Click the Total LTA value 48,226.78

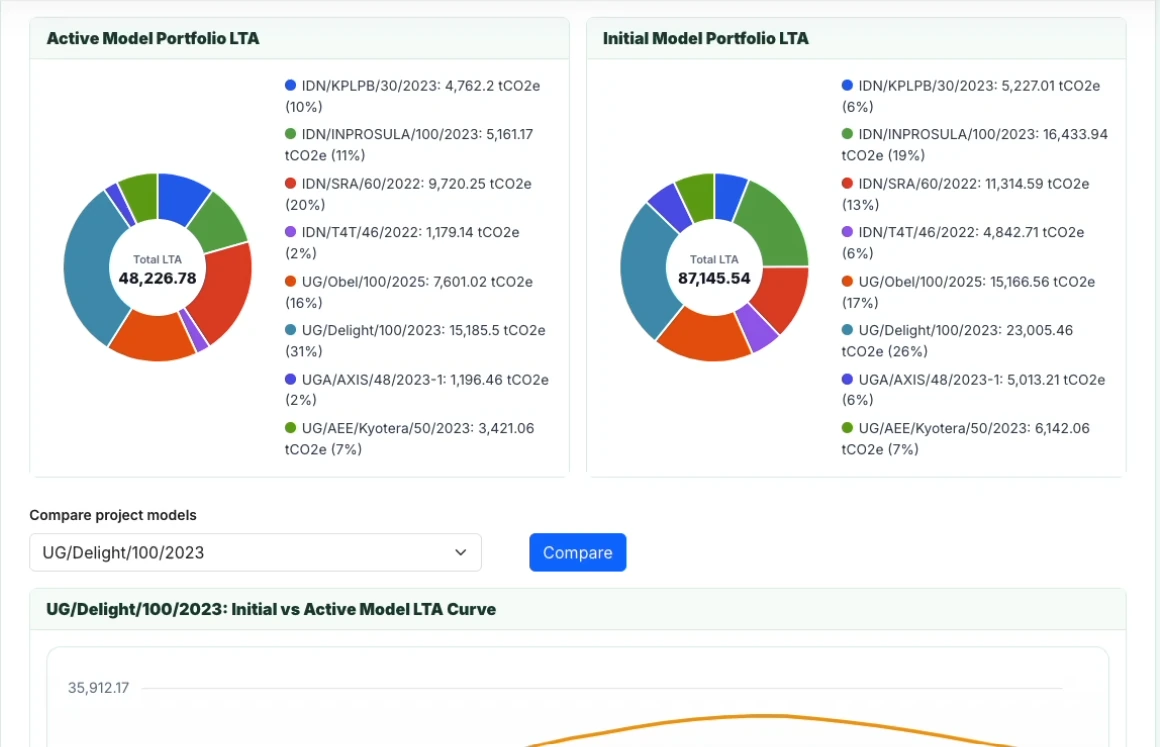tap(158, 278)
